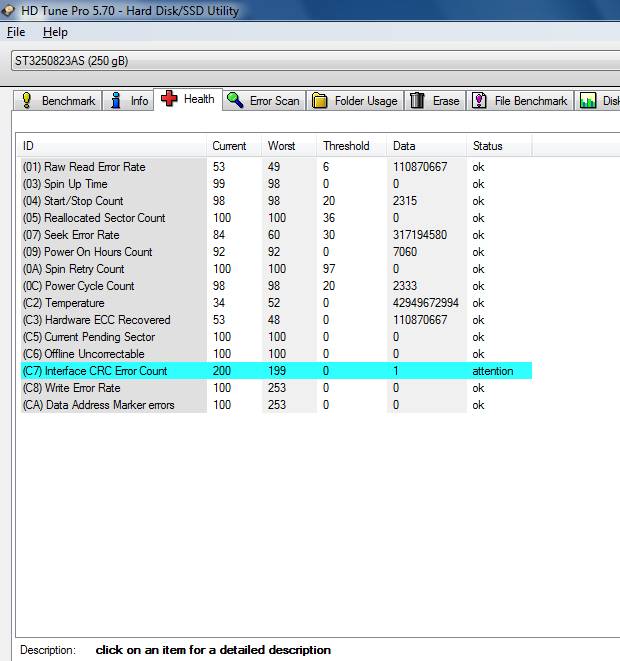Switch to the Error Scan tab
Screen dimensions: 620x661
pos(264,101)
